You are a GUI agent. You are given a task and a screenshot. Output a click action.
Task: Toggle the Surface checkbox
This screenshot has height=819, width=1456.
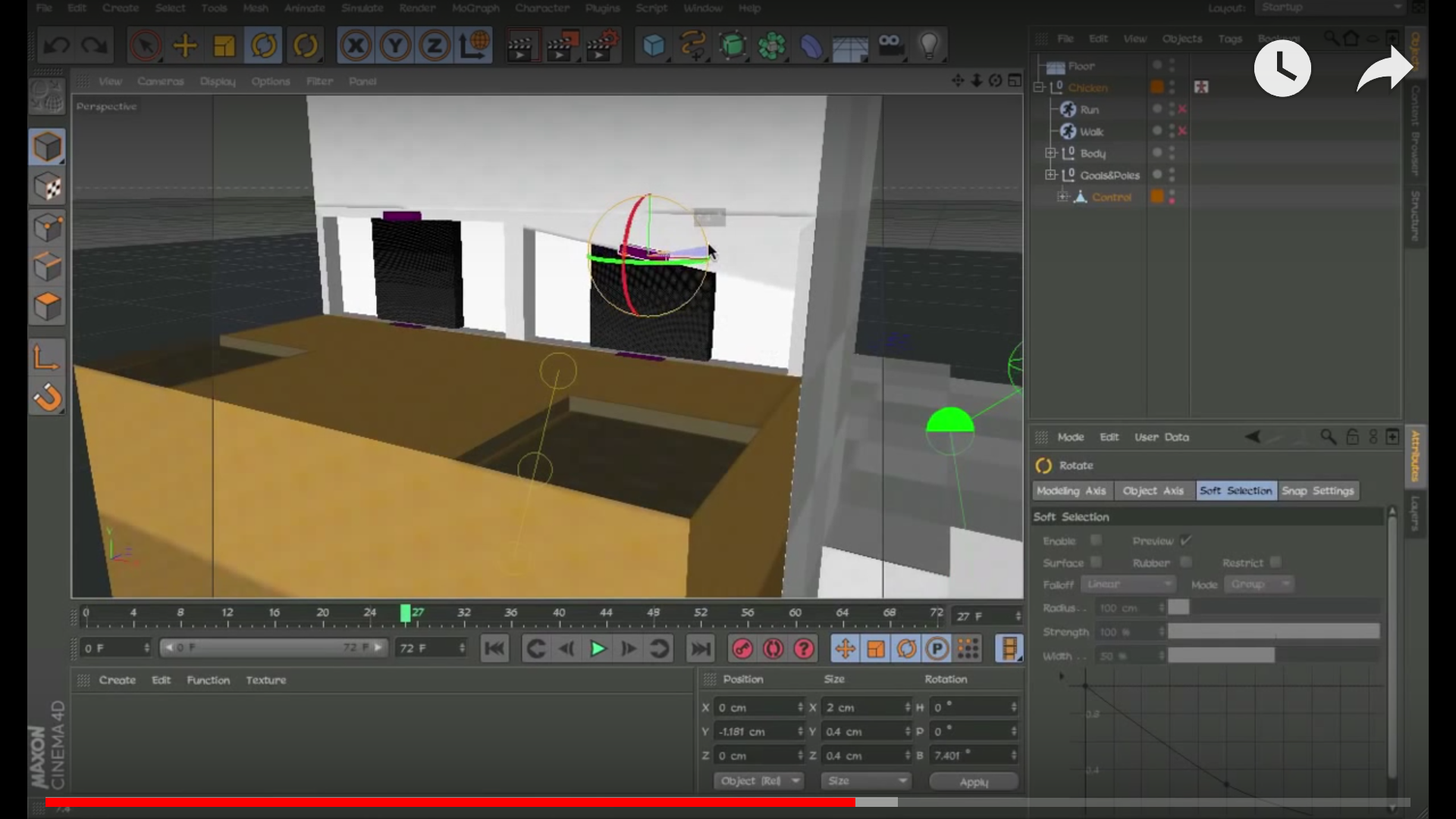tap(1096, 562)
